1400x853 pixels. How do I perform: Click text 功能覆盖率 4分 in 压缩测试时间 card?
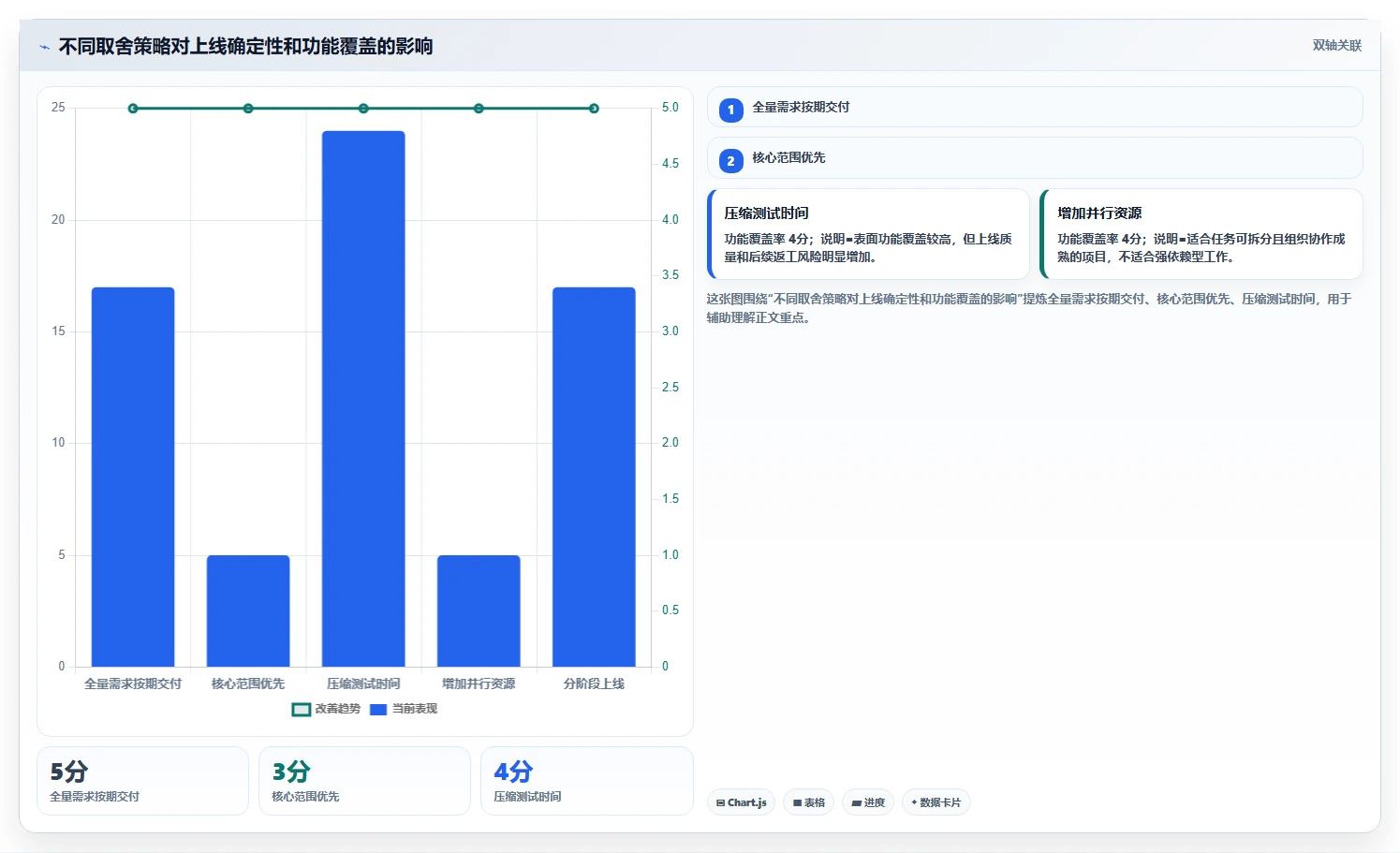[x=768, y=239]
